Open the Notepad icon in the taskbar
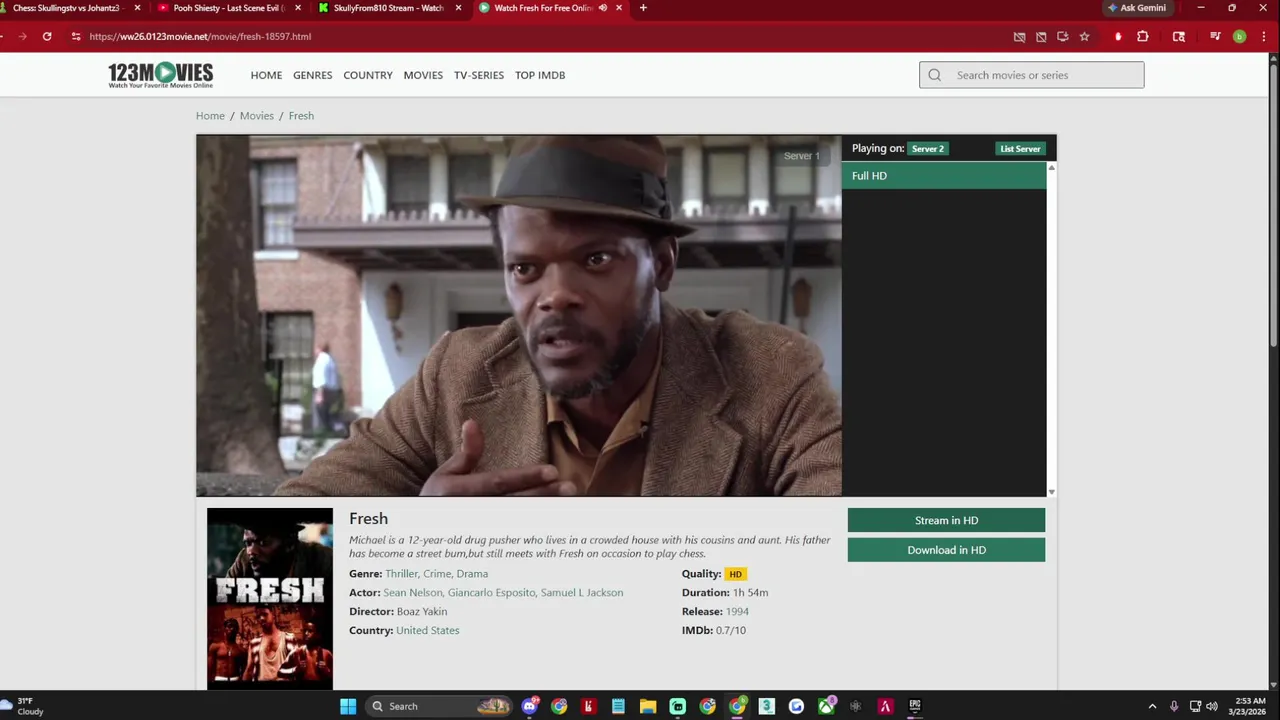This screenshot has height=720, width=1280. (618, 706)
